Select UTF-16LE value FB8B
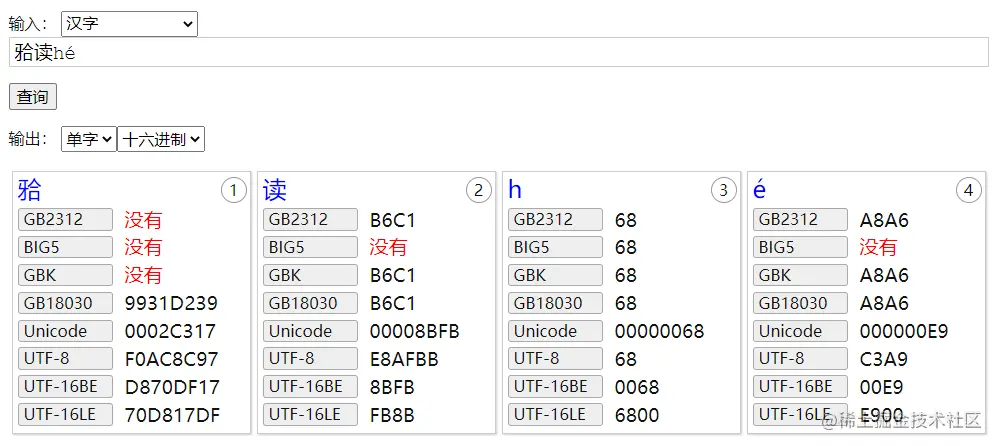The image size is (997, 446). (x=392, y=415)
